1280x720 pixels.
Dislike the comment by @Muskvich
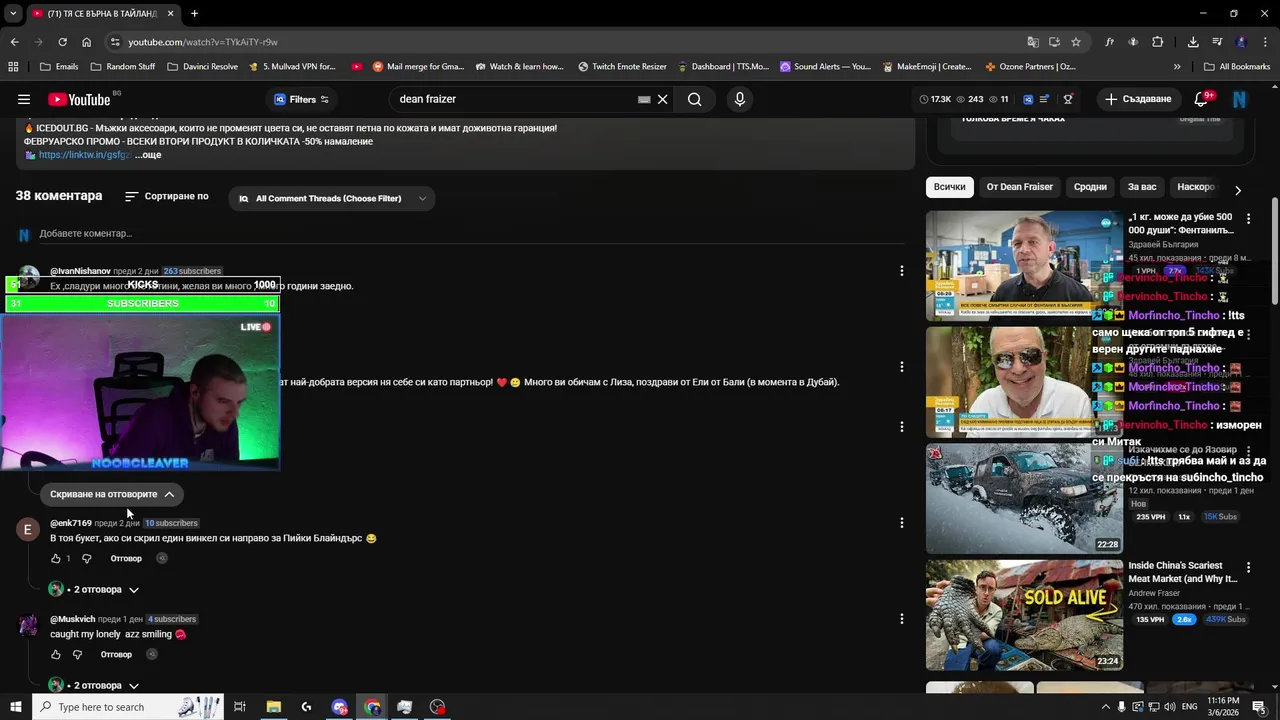(77, 654)
